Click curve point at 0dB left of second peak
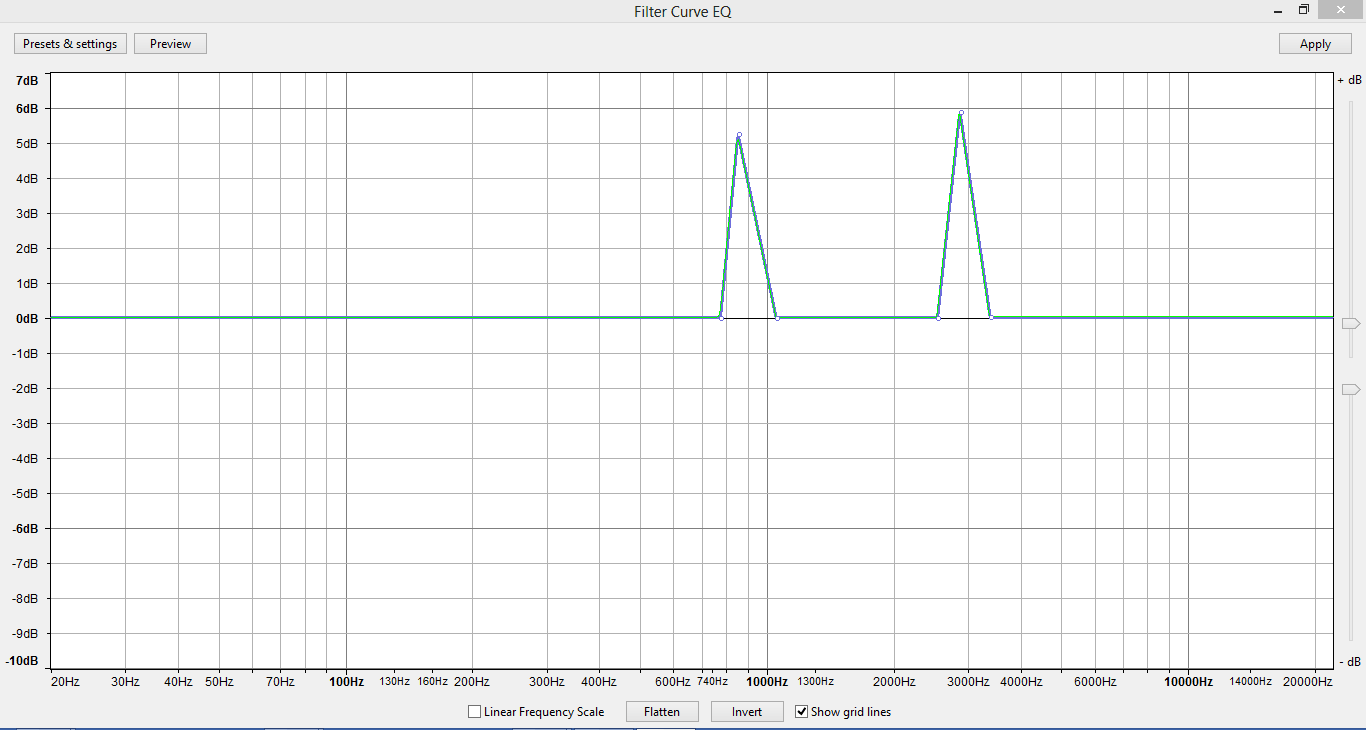Screen dimensions: 1366x730 (938, 318)
